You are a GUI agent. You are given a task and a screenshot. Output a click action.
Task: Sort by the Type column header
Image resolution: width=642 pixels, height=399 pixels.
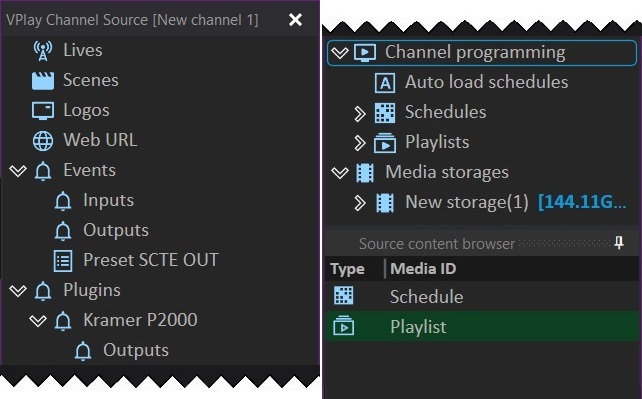coord(347,269)
